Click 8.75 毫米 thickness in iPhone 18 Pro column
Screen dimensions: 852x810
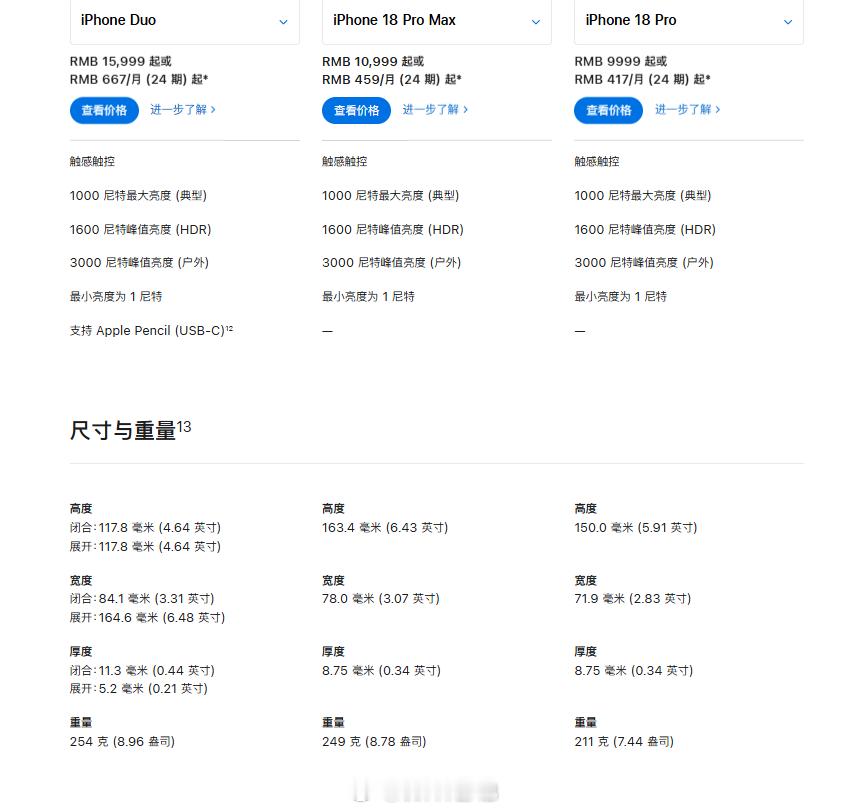point(634,670)
